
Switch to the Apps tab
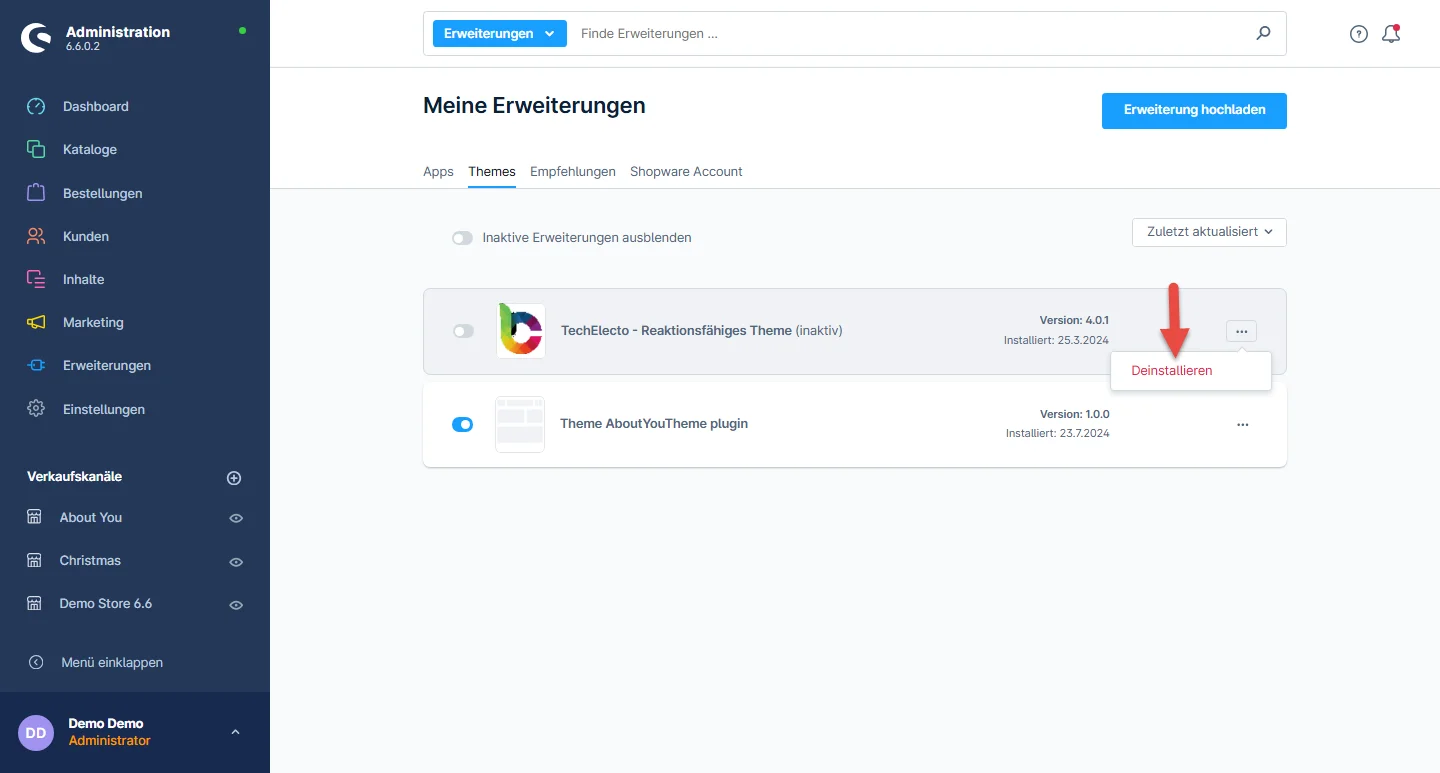tap(438, 172)
